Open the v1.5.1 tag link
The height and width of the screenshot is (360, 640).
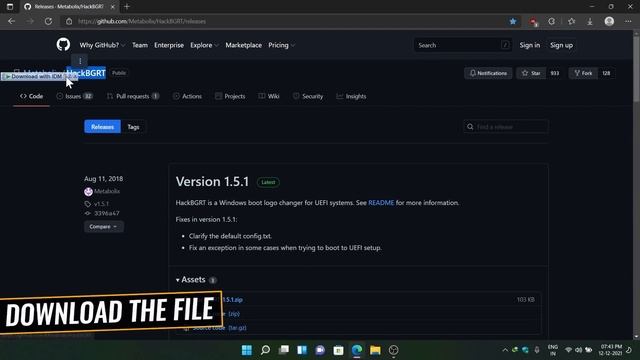[x=101, y=204]
